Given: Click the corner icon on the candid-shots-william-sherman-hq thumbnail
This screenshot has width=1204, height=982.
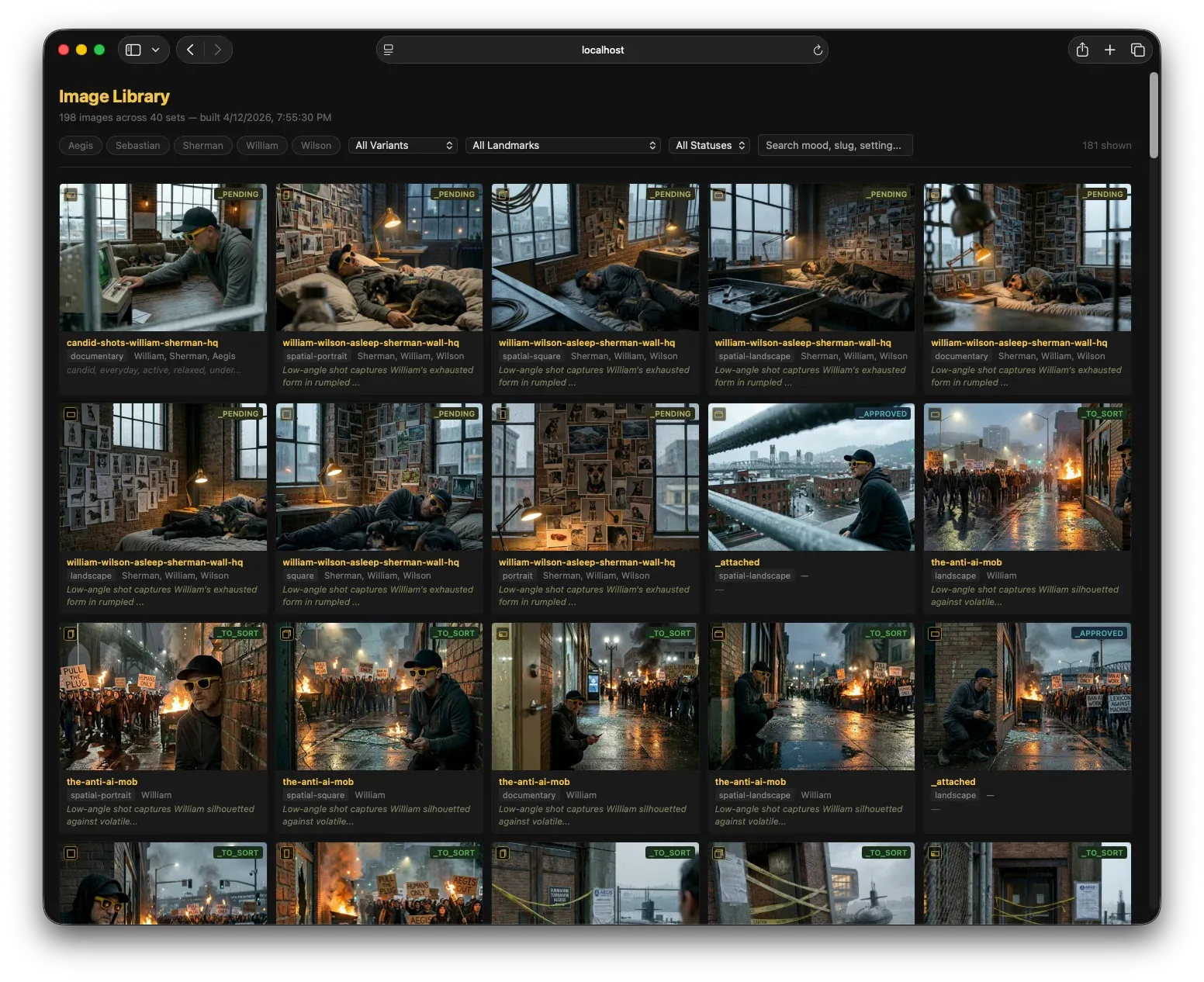Looking at the screenshot, I should pos(71,195).
